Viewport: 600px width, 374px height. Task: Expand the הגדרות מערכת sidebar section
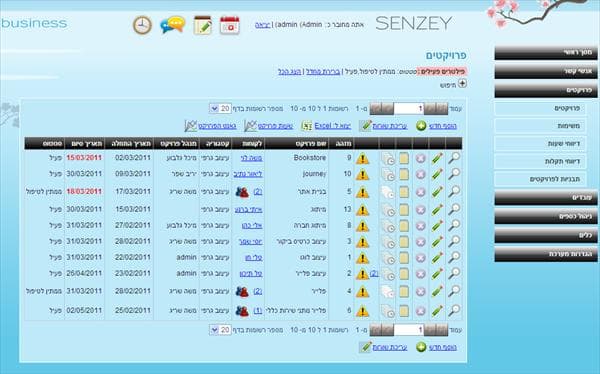pyautogui.click(x=546, y=254)
